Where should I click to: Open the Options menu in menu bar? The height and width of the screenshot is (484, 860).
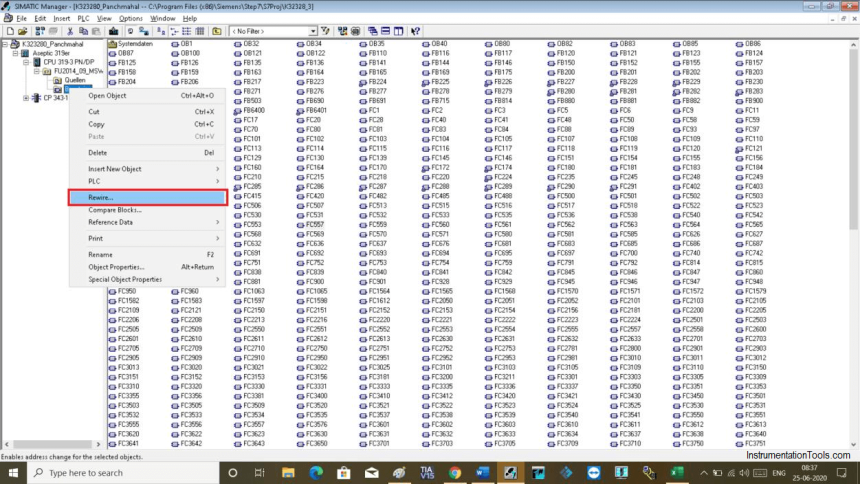131,19
